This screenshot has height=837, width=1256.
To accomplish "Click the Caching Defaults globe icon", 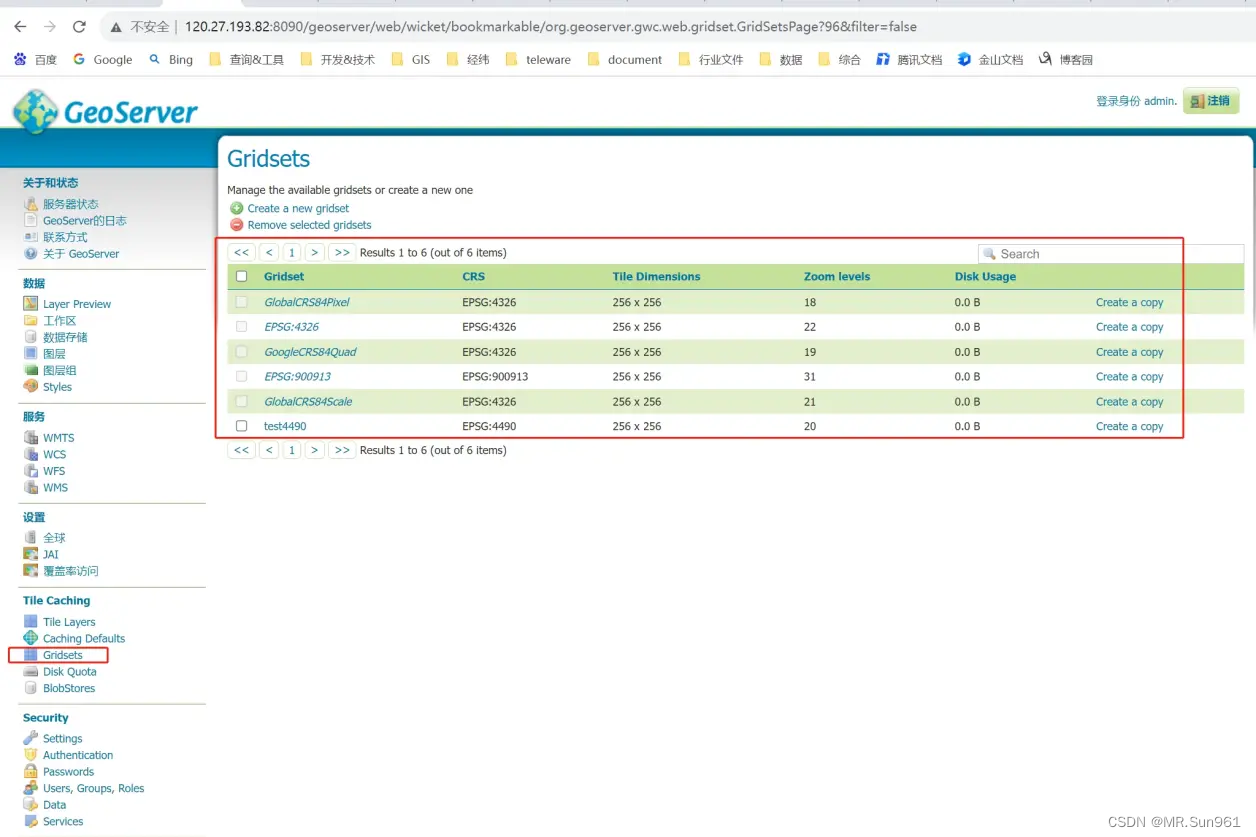I will click(31, 638).
